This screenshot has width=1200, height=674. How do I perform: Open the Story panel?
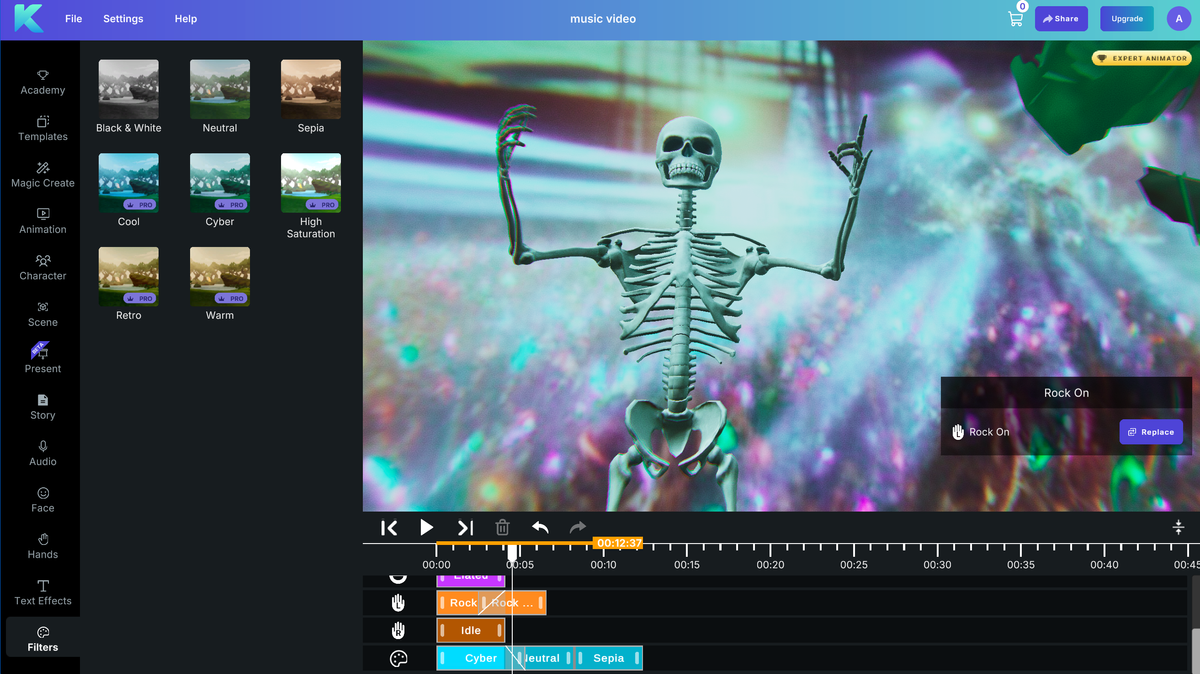42,407
